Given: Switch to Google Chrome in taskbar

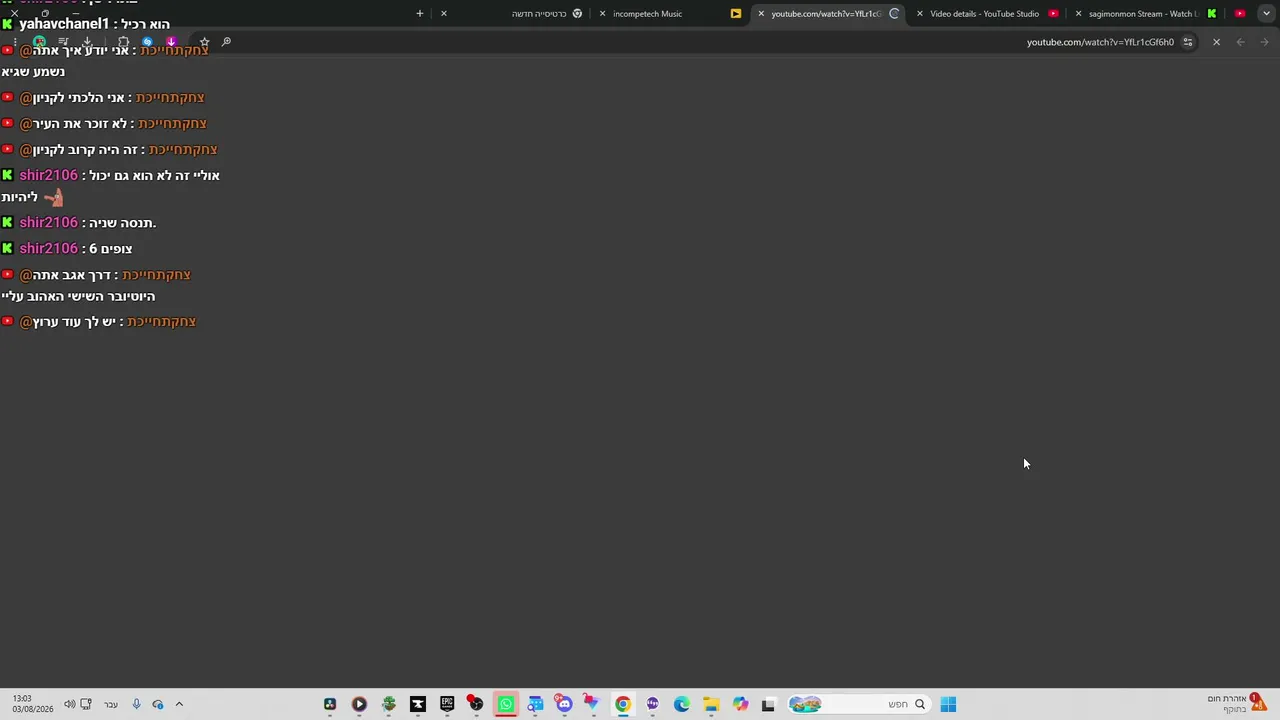Looking at the screenshot, I should [623, 704].
